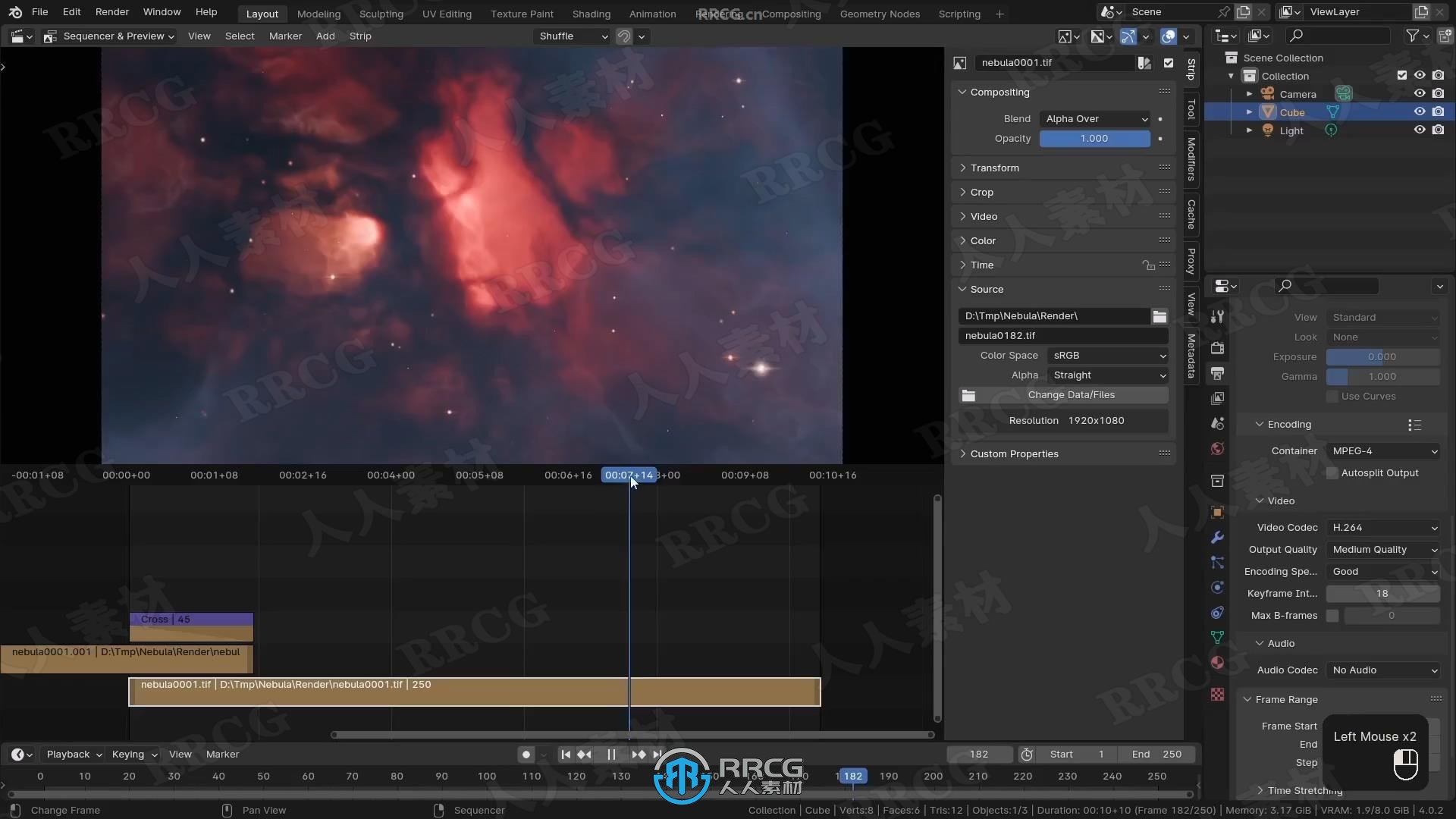Toggle visibility of Cube object in outliner
Image resolution: width=1456 pixels, height=819 pixels.
pos(1419,111)
